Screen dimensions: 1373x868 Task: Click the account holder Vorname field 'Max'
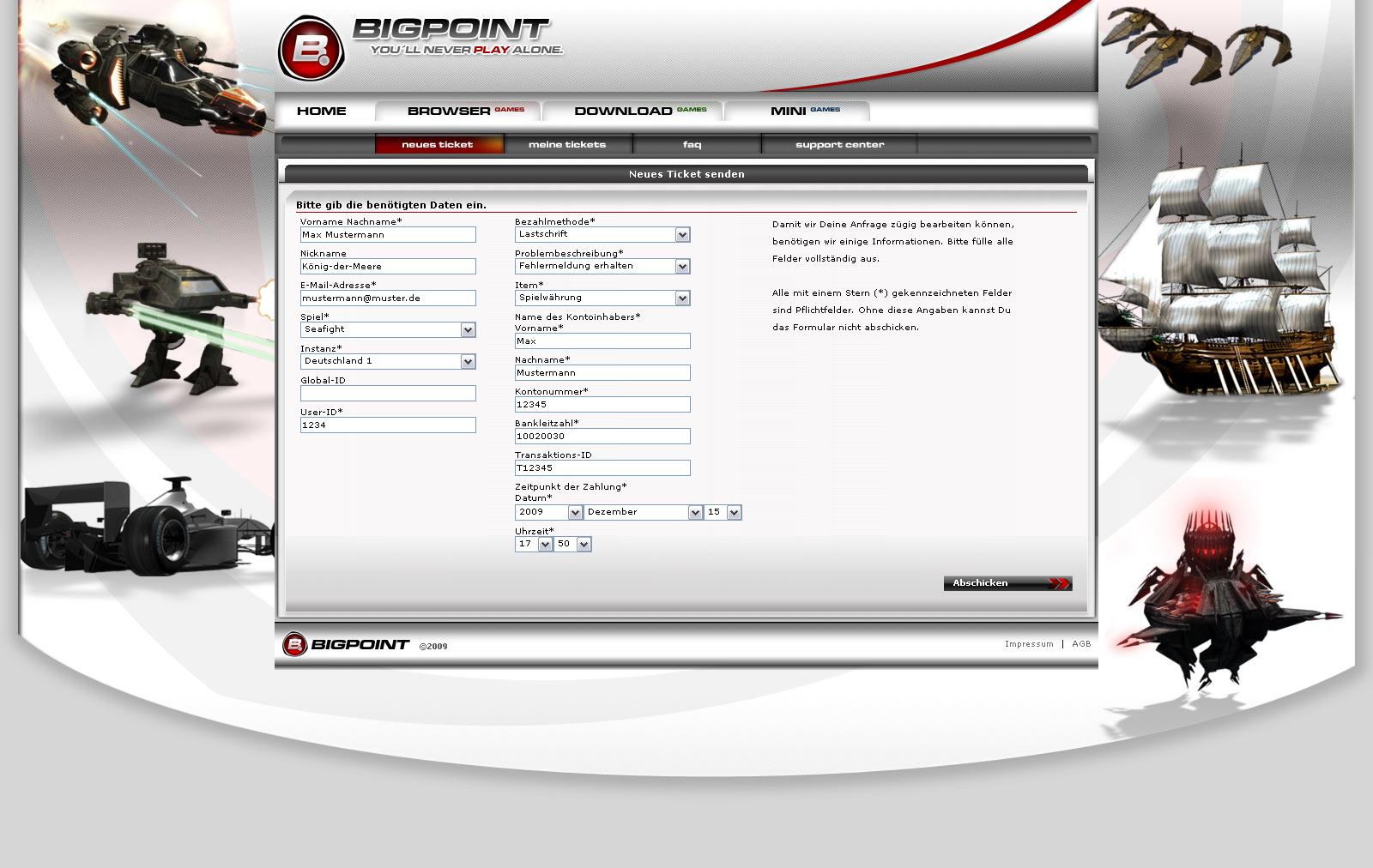click(602, 341)
